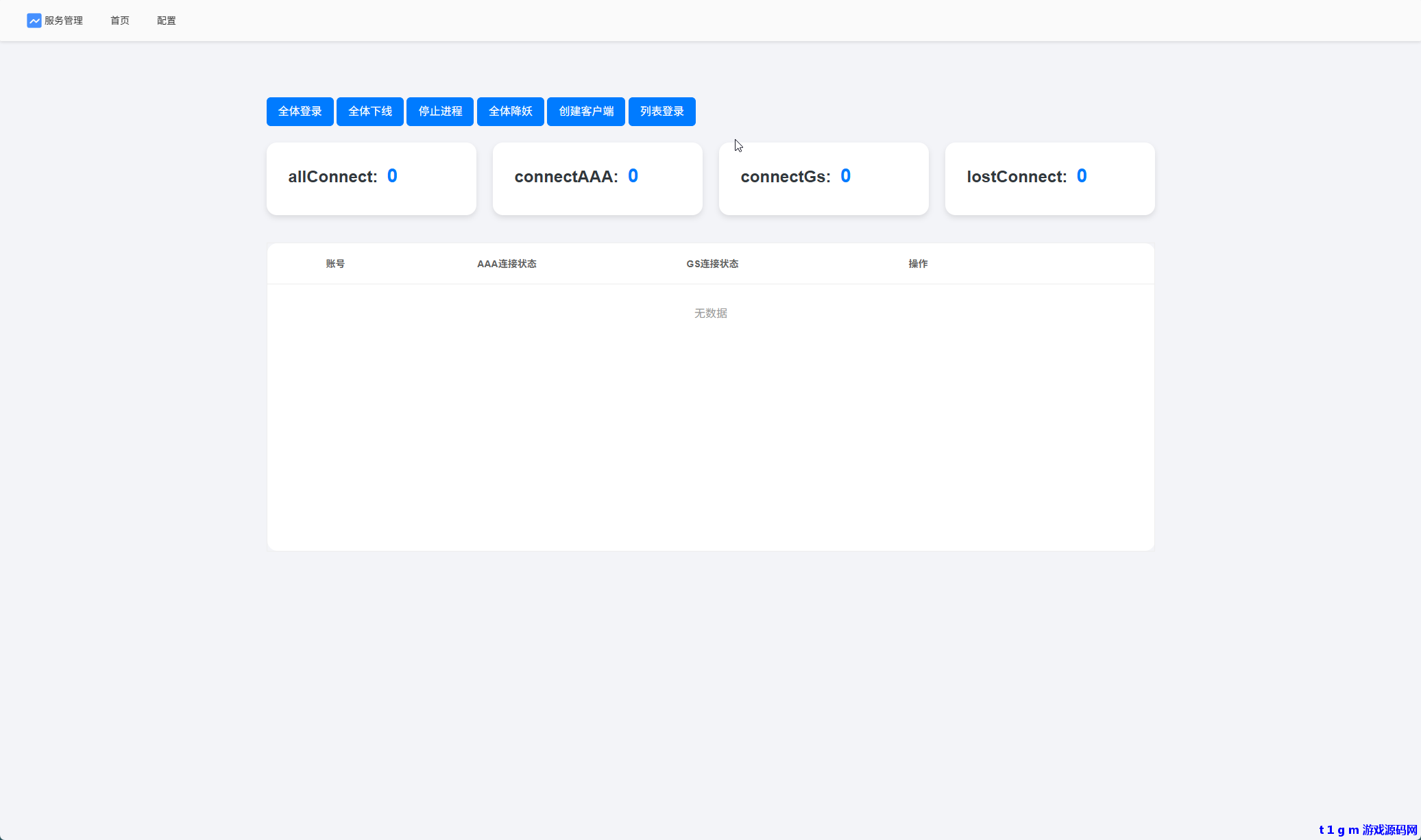The width and height of the screenshot is (1421, 840).
Task: Open the 首页 menu item
Action: pyautogui.click(x=120, y=21)
